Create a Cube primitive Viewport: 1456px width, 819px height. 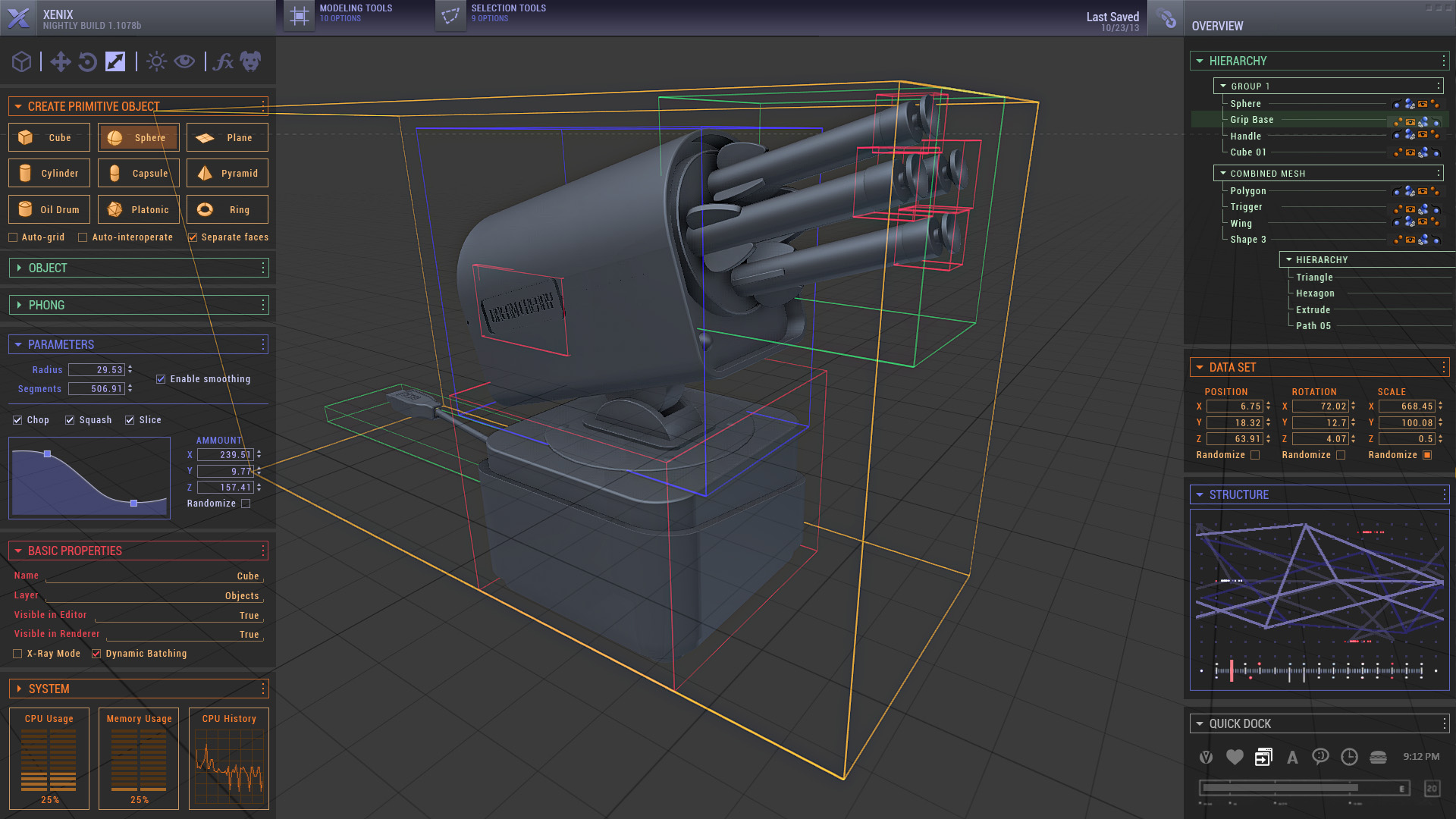tap(49, 138)
